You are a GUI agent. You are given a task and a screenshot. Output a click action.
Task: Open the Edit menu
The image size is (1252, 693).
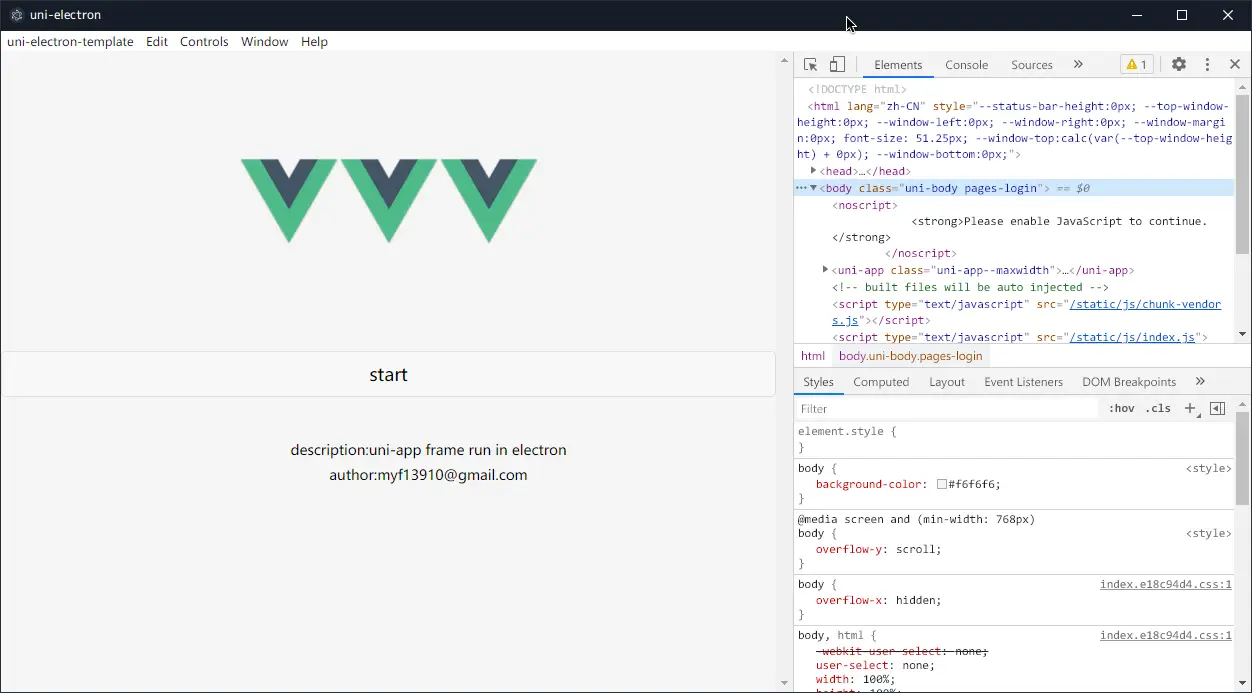pos(157,42)
